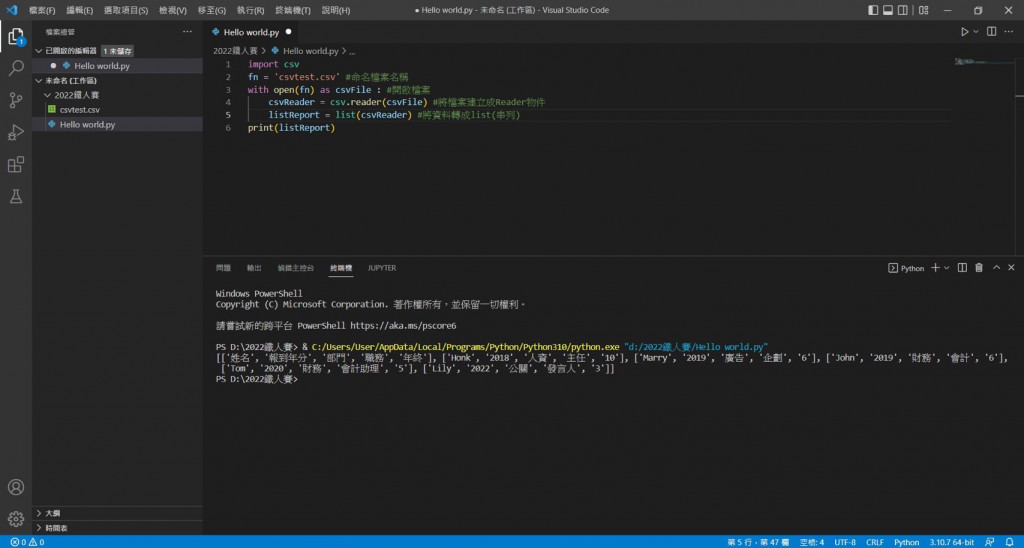Open the 檔案(F) menu
The width and height of the screenshot is (1024, 548).
click(42, 10)
